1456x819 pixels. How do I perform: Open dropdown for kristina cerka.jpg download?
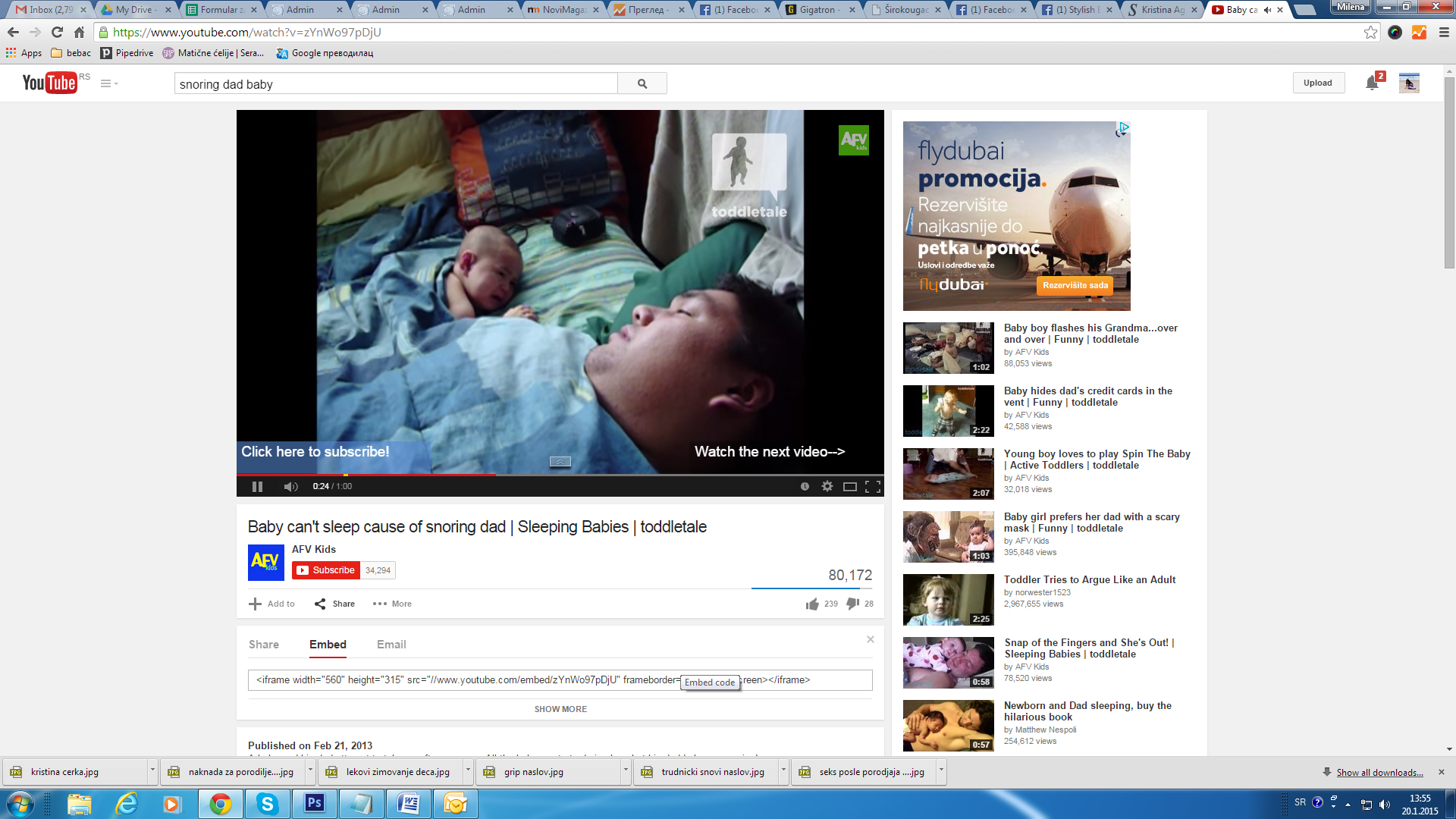tap(152, 771)
